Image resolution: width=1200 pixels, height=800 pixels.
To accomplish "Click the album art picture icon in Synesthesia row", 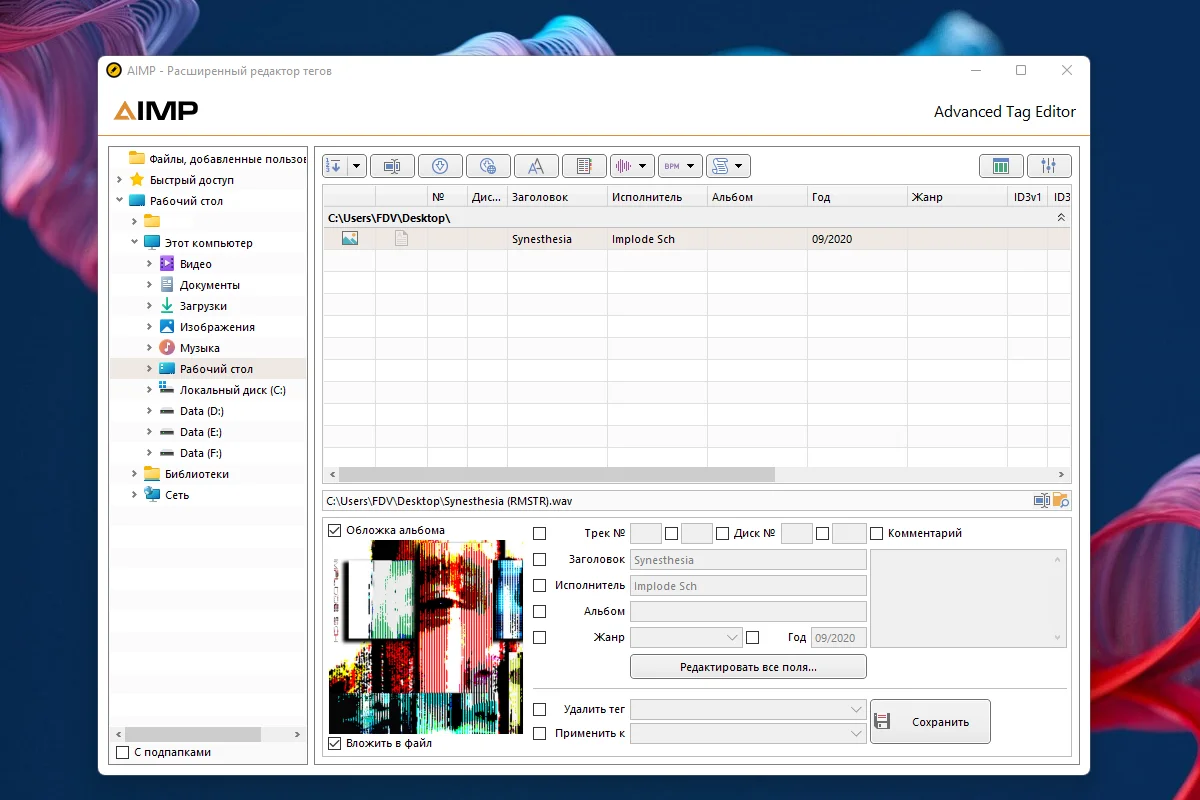I will pyautogui.click(x=350, y=239).
